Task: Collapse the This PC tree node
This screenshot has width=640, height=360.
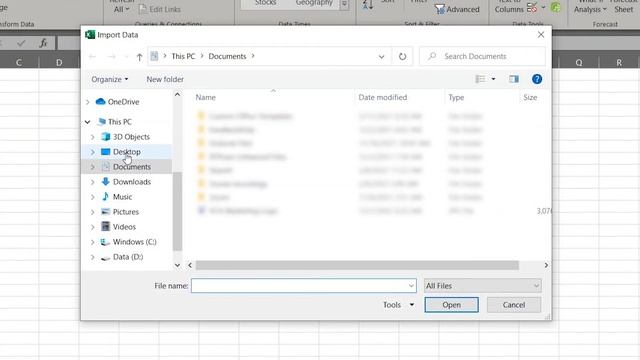Action: point(87,122)
